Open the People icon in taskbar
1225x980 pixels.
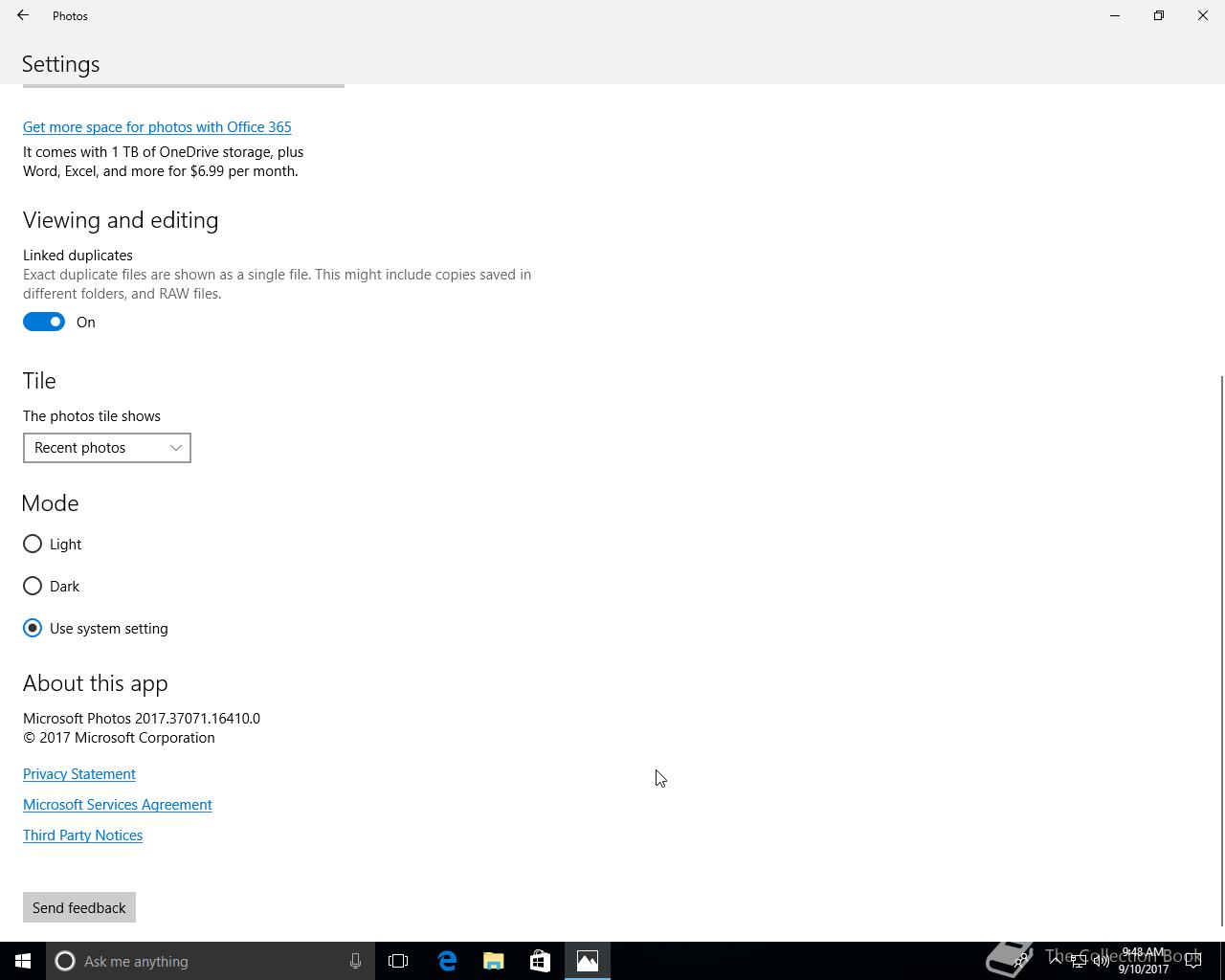[x=1020, y=961]
